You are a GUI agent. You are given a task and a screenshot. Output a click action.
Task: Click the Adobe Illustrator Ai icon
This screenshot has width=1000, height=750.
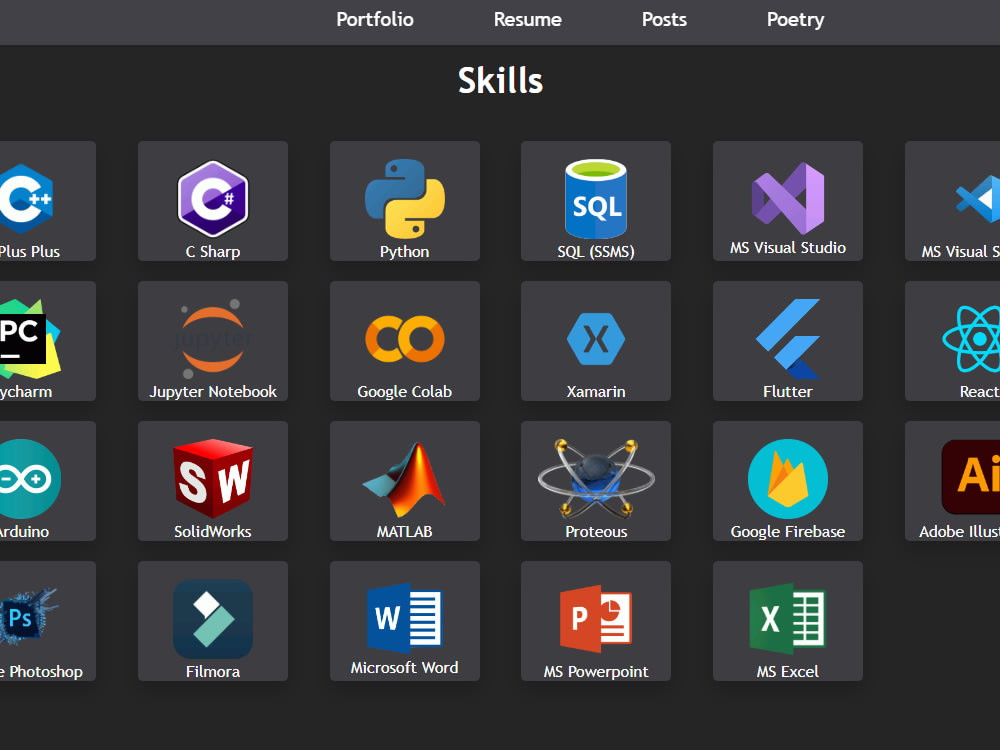click(x=971, y=477)
